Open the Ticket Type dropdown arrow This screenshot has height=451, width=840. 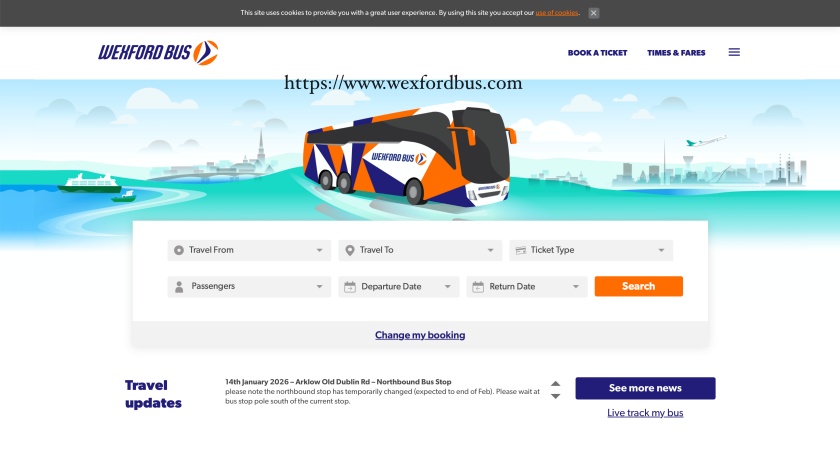pyautogui.click(x=661, y=250)
